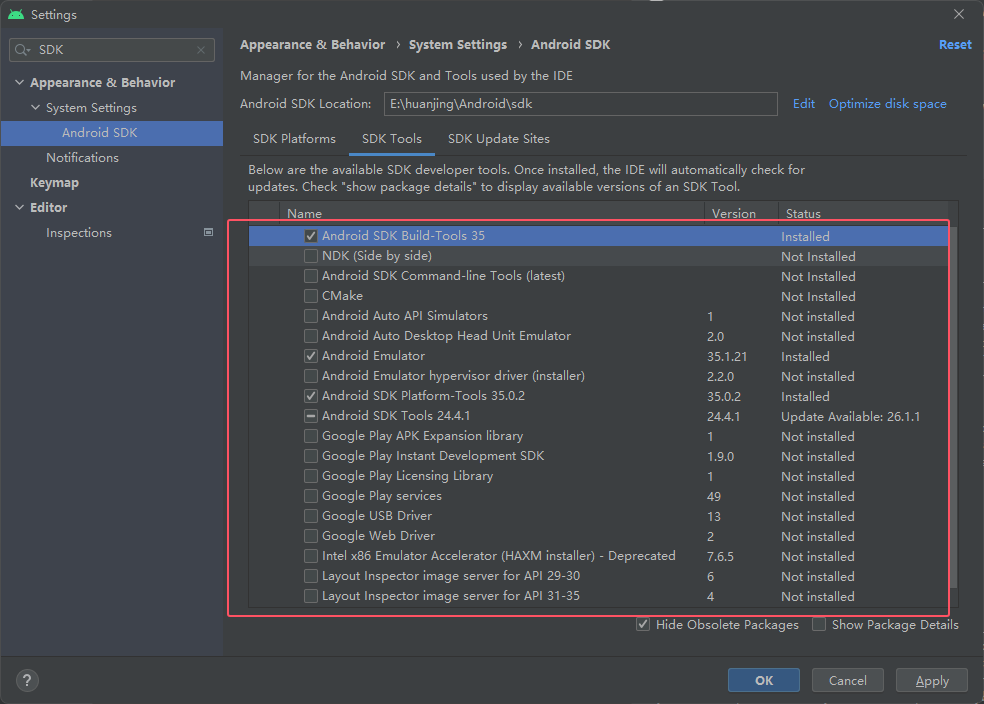Select the SDK Tools tab
Screen dimensions: 984x704
click(x=392, y=139)
